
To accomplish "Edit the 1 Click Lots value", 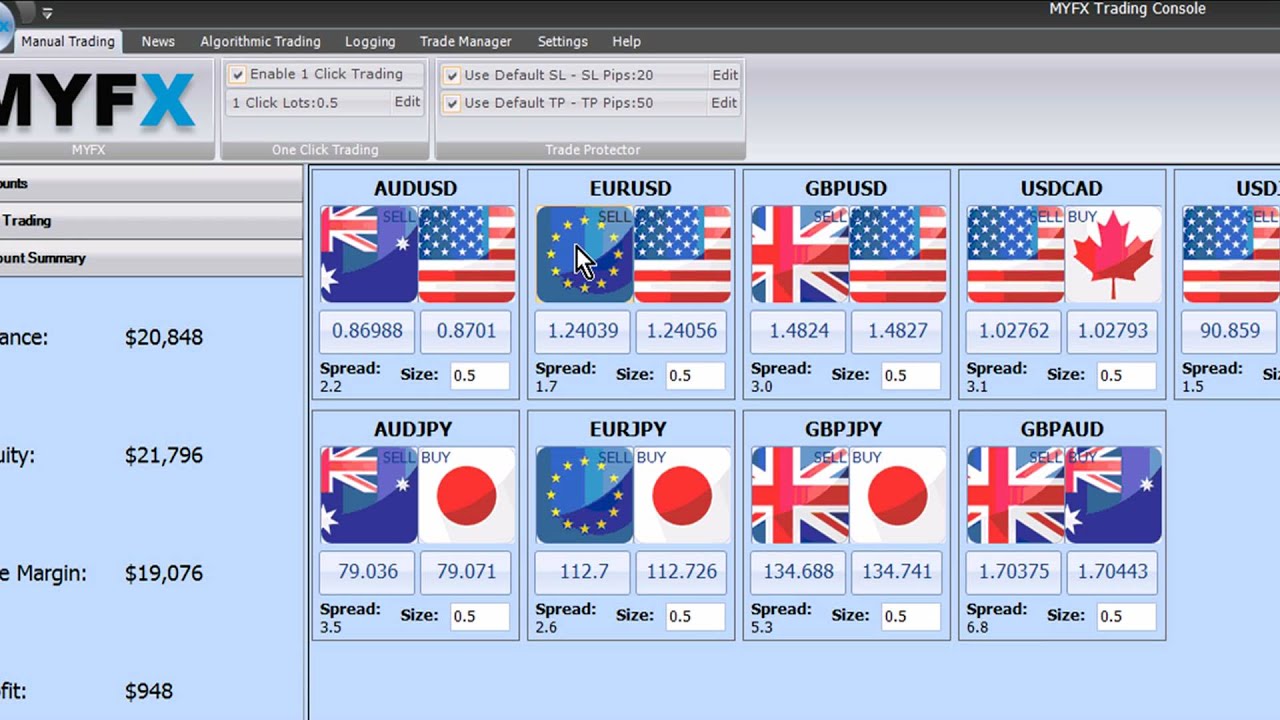I will tap(407, 102).
